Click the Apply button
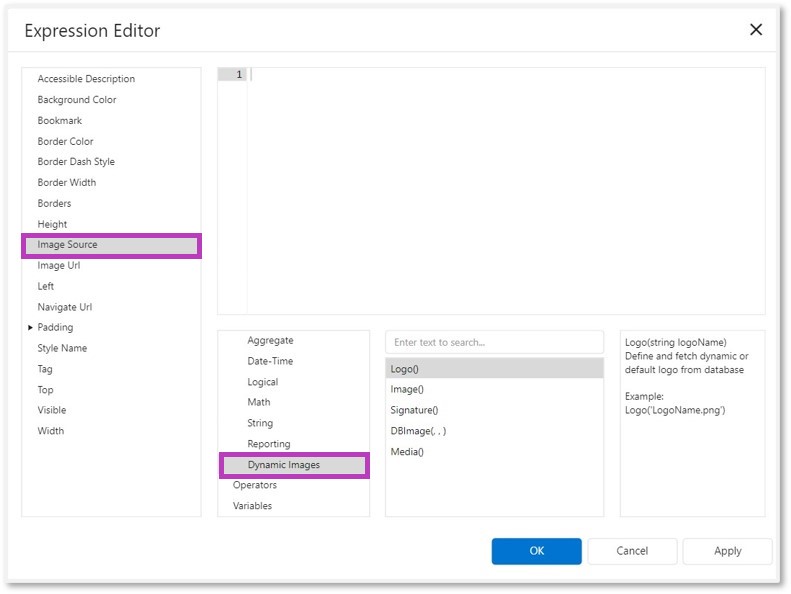Viewport: 791px width, 594px height. [x=727, y=551]
